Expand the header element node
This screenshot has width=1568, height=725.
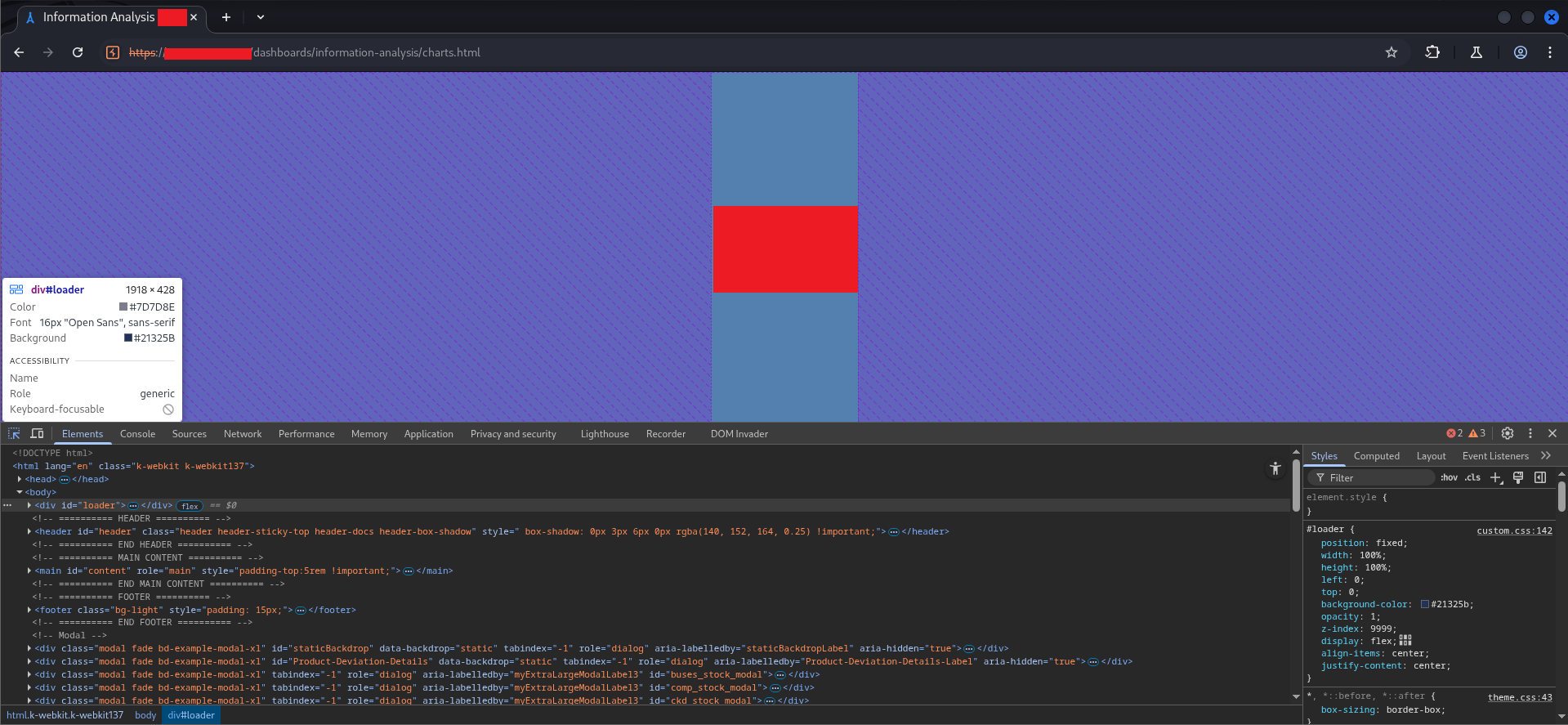click(x=29, y=531)
